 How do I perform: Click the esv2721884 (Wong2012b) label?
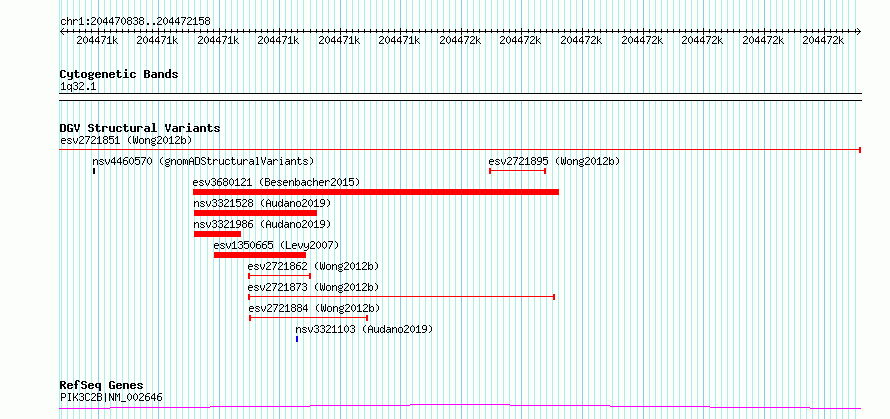pos(314,308)
